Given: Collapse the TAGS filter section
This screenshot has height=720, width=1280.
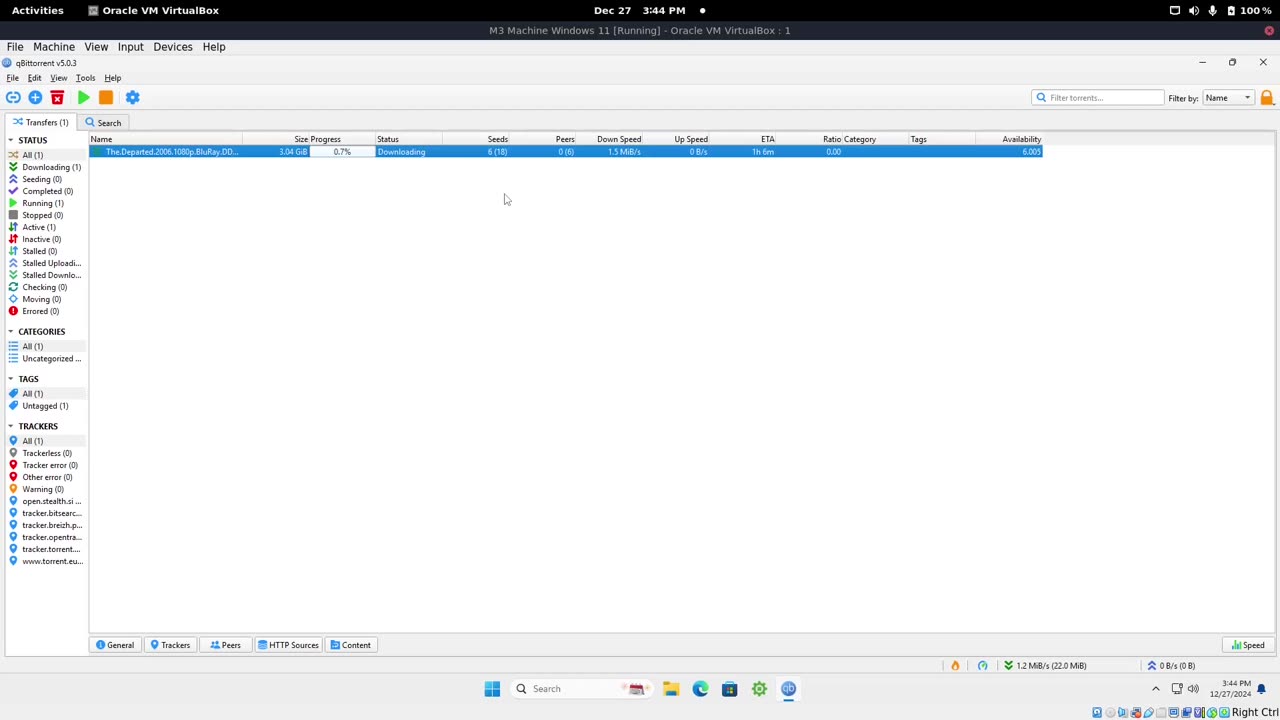Looking at the screenshot, I should click(11, 379).
